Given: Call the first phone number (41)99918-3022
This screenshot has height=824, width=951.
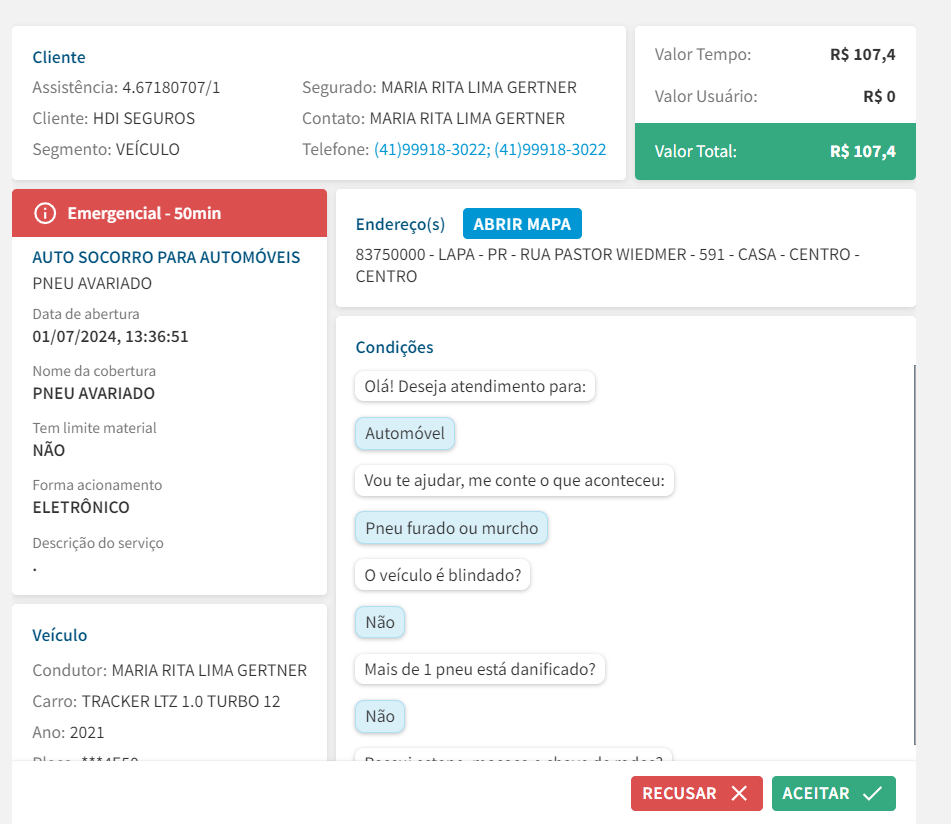Looking at the screenshot, I should 432,149.
